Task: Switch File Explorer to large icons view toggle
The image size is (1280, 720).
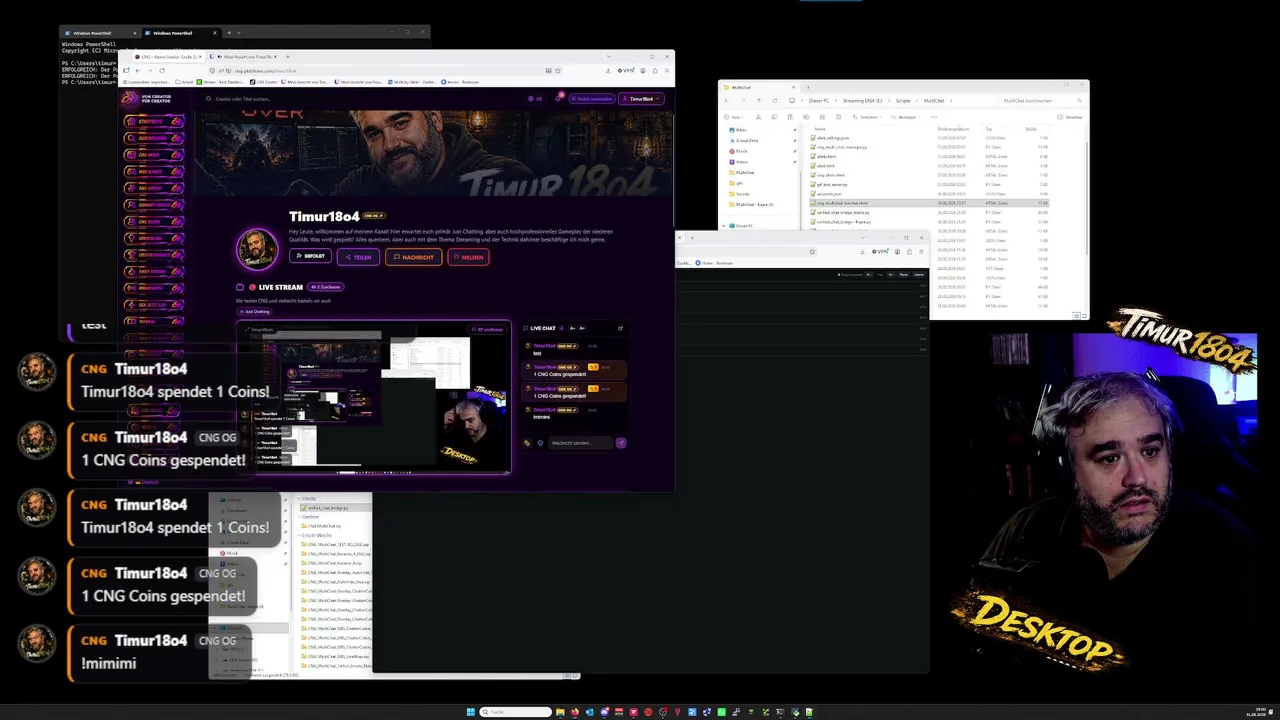Action: (x=1082, y=316)
